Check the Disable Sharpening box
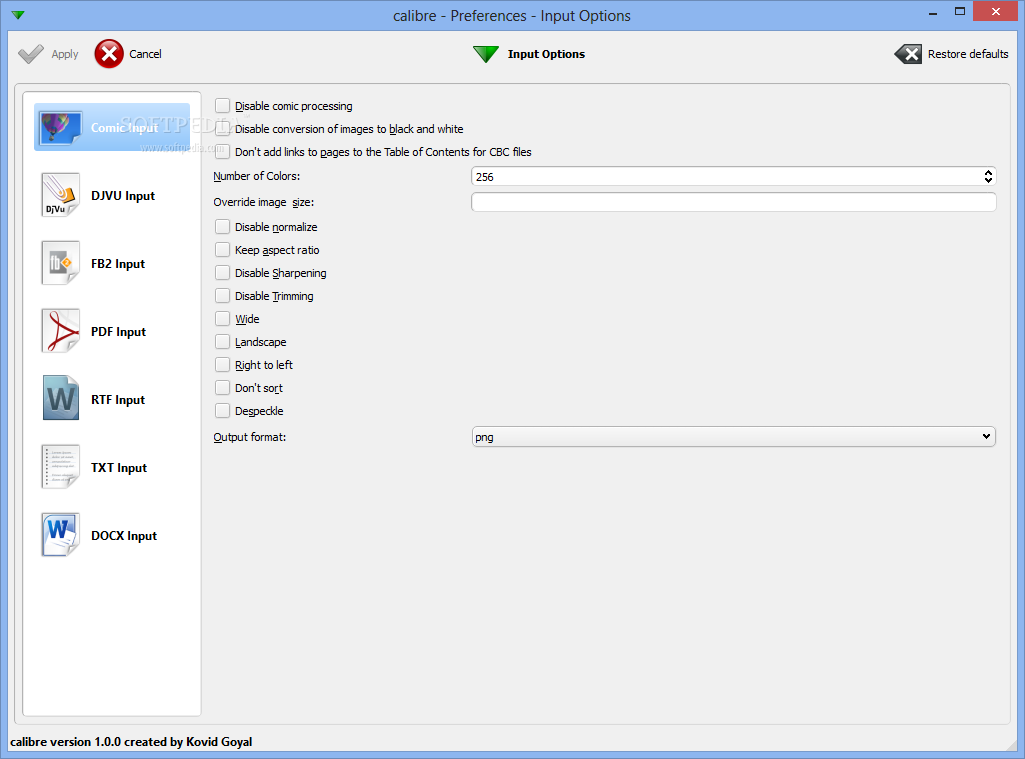Image resolution: width=1025 pixels, height=759 pixels. [x=223, y=273]
